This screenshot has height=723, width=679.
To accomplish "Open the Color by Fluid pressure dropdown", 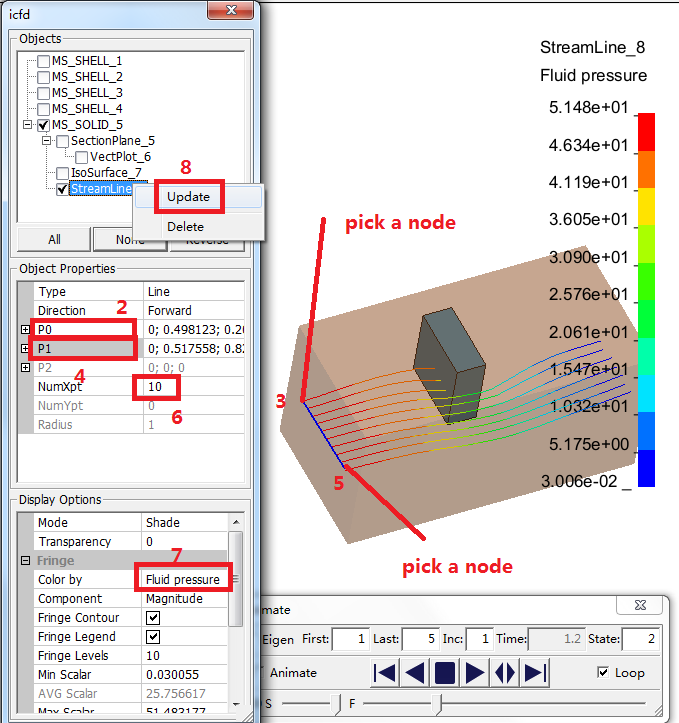I will coord(183,580).
